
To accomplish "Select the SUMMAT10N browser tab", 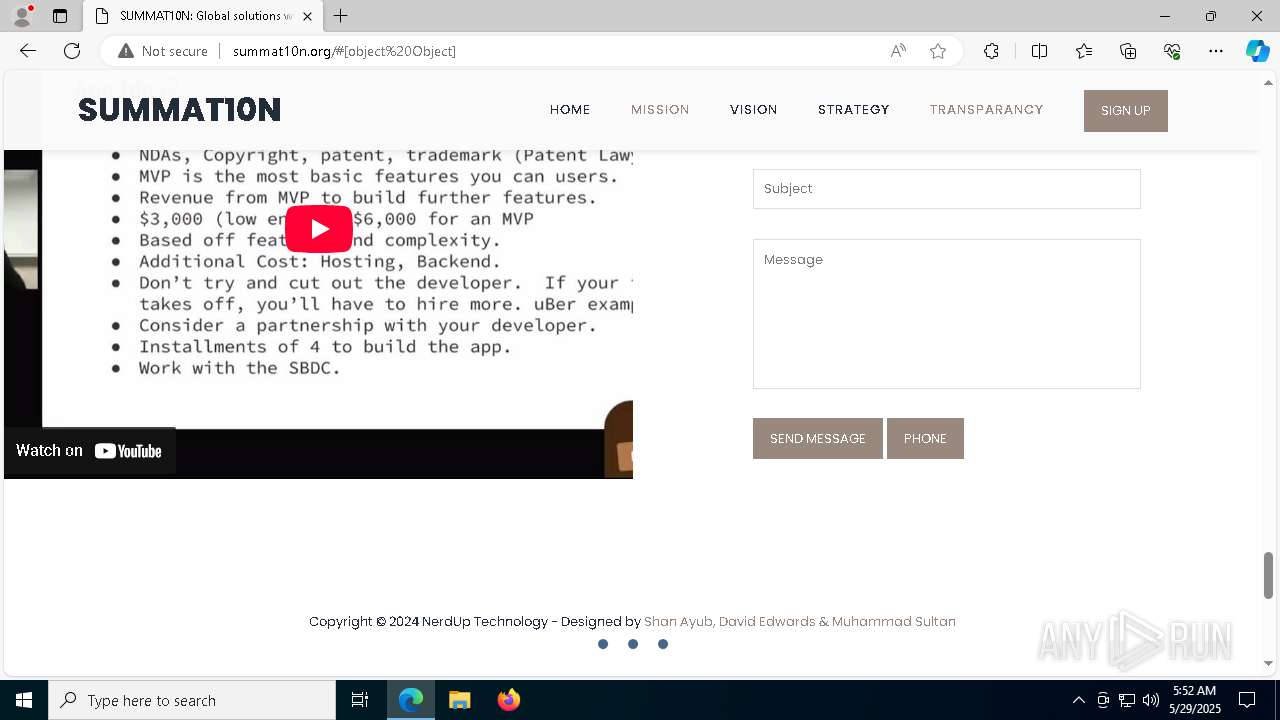I will 203,16.
